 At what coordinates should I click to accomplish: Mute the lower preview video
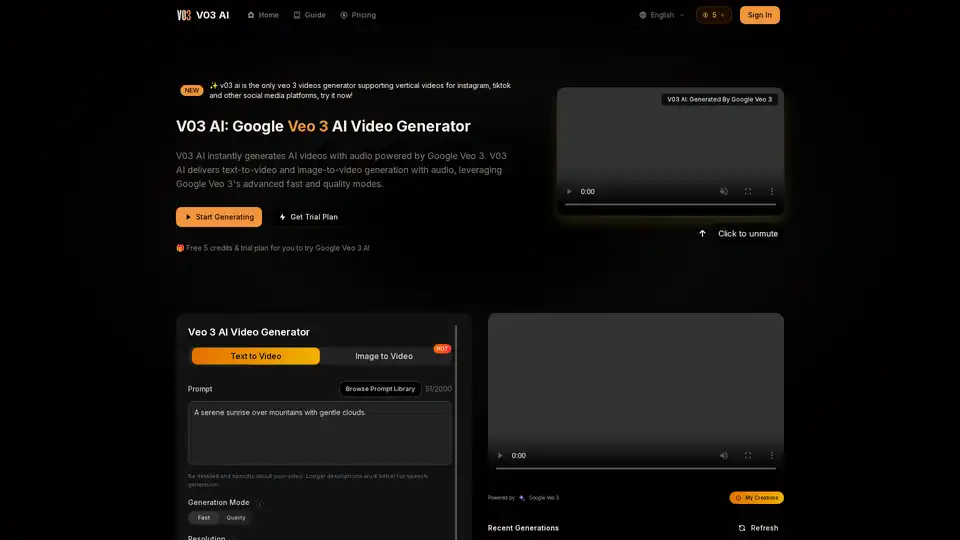(724, 455)
